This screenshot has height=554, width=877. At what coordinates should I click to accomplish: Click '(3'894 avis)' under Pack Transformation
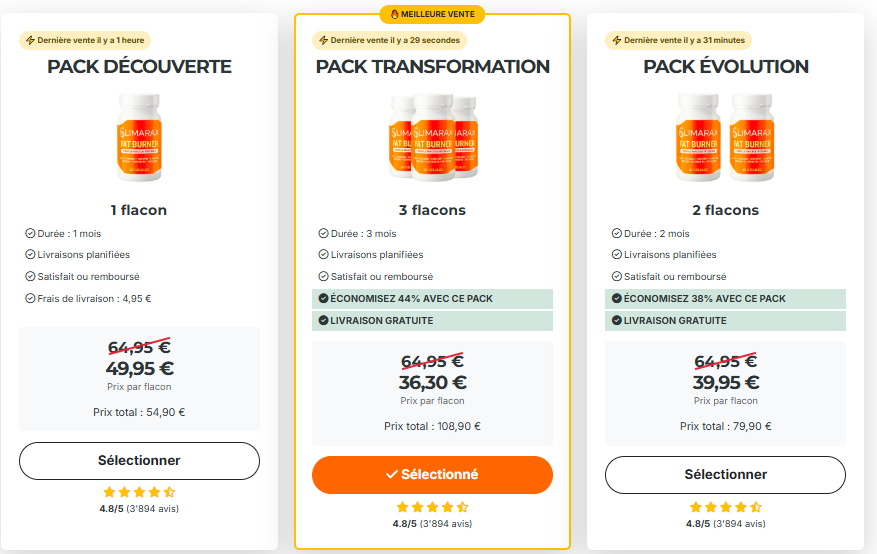(x=448, y=523)
